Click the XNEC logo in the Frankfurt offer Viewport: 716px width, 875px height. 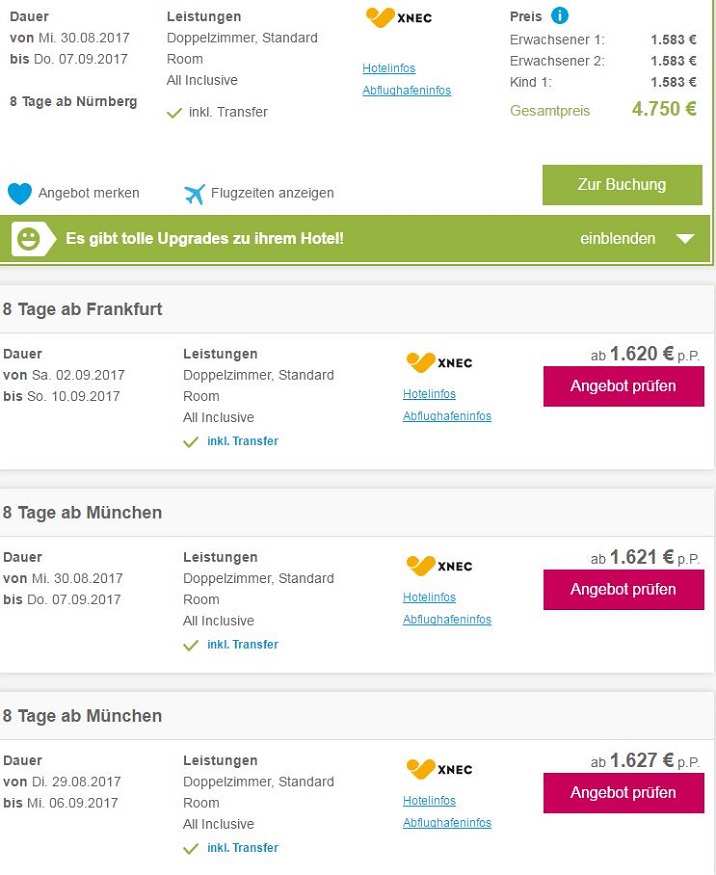(x=439, y=362)
